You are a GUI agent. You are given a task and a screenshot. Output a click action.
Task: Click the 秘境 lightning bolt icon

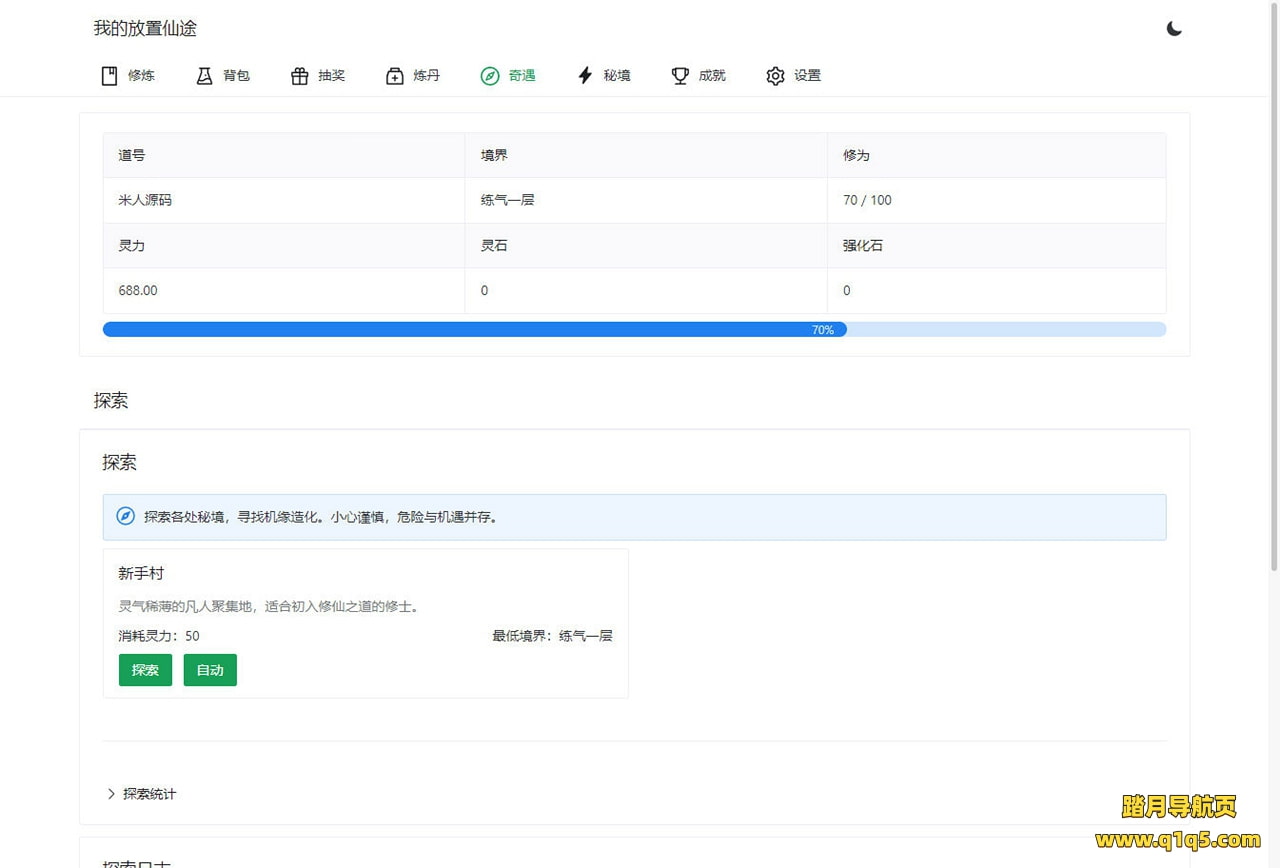[585, 76]
